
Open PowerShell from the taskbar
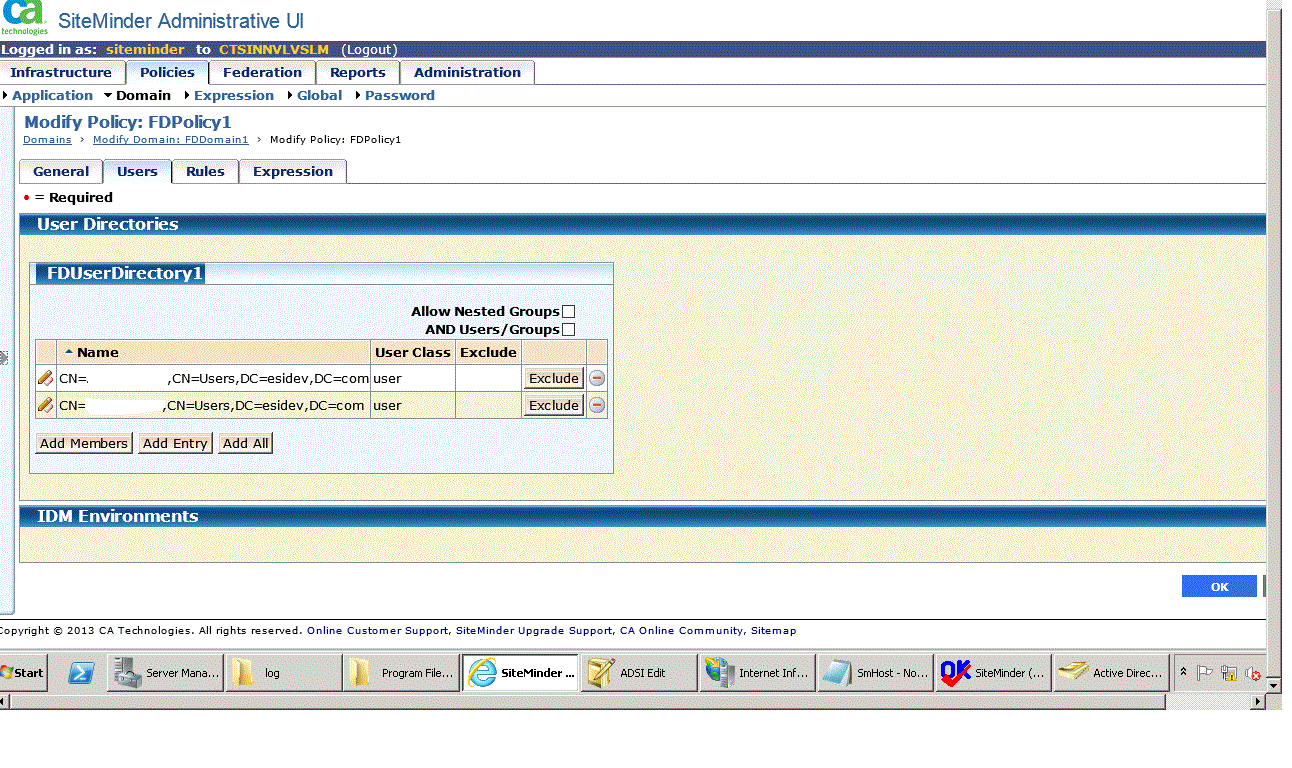[81, 673]
